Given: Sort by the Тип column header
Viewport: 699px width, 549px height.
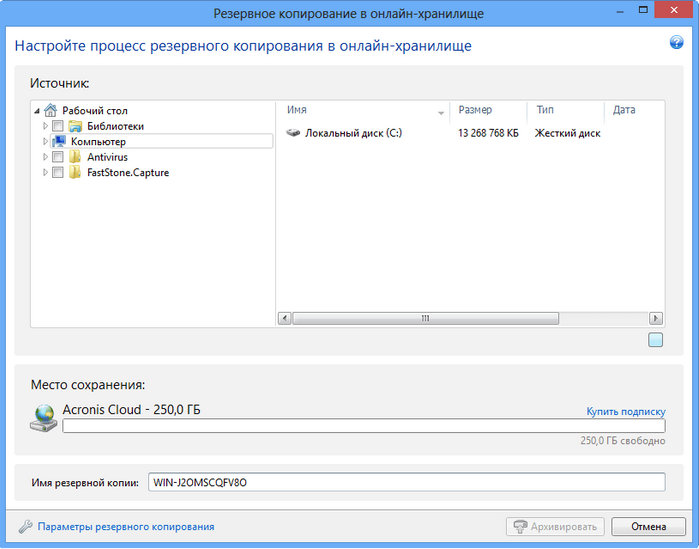Looking at the screenshot, I should tap(565, 110).
